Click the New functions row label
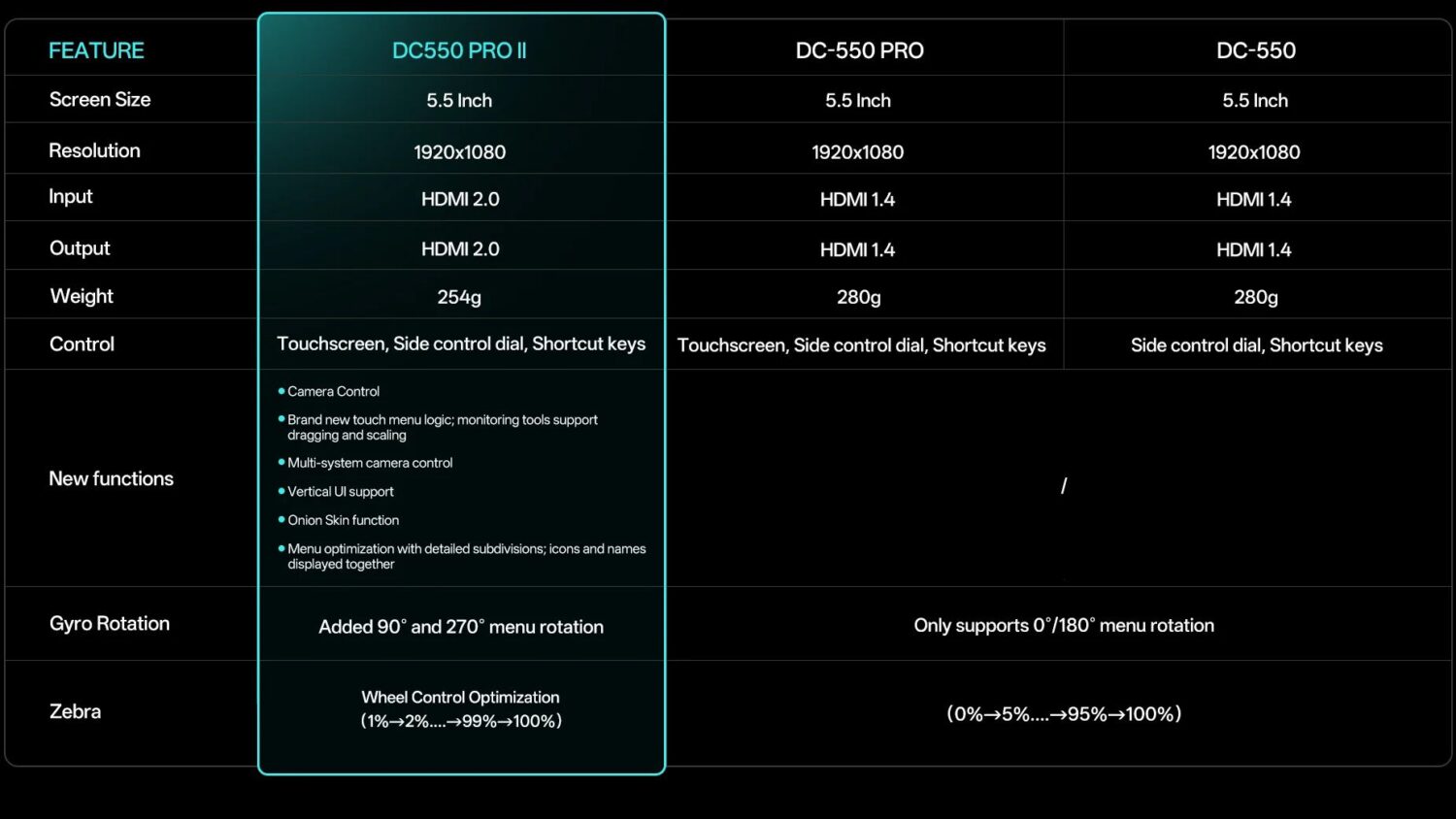This screenshot has height=819, width=1456. click(112, 478)
